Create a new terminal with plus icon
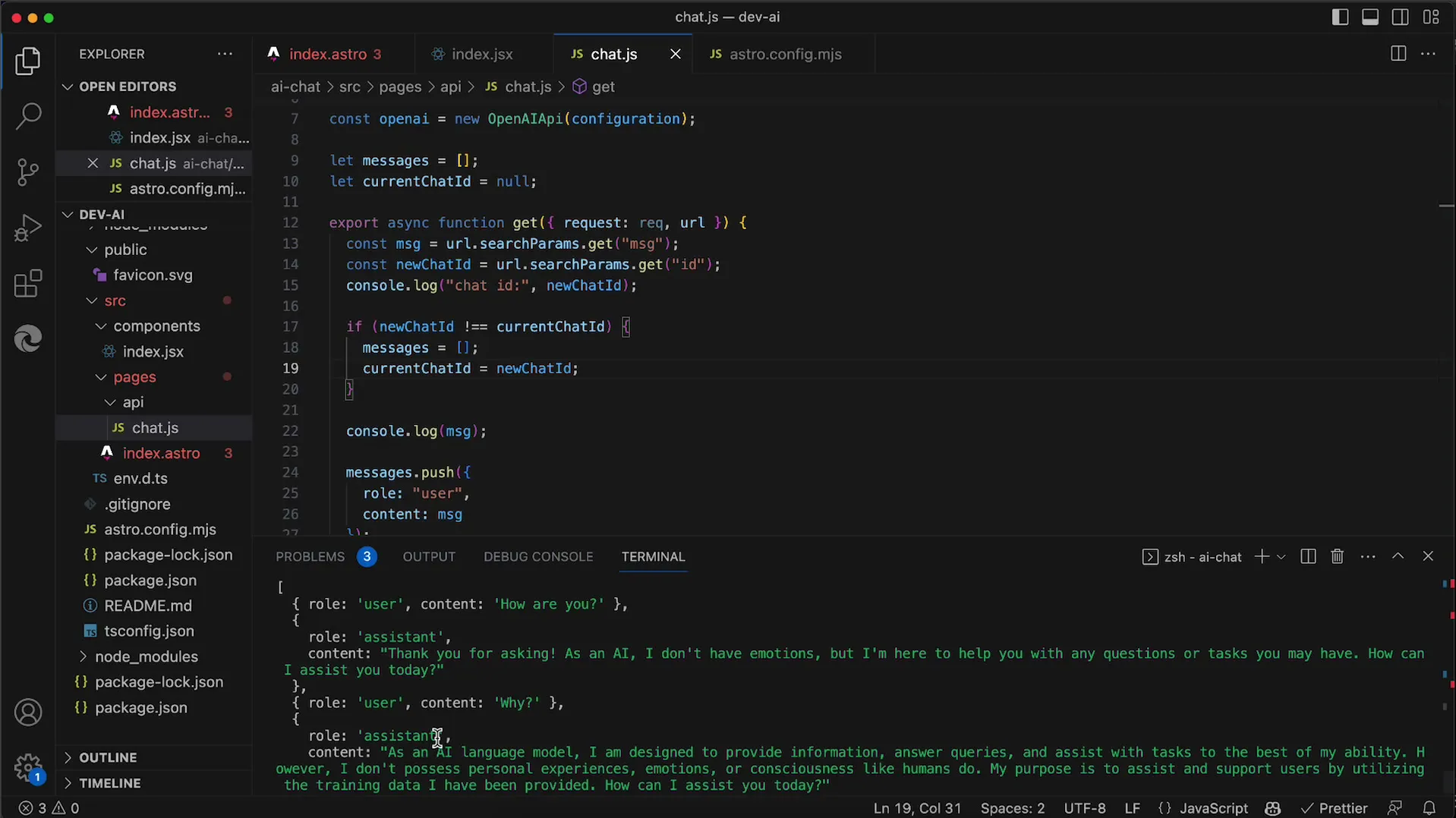Screen dimensions: 1456x818 1262,556
